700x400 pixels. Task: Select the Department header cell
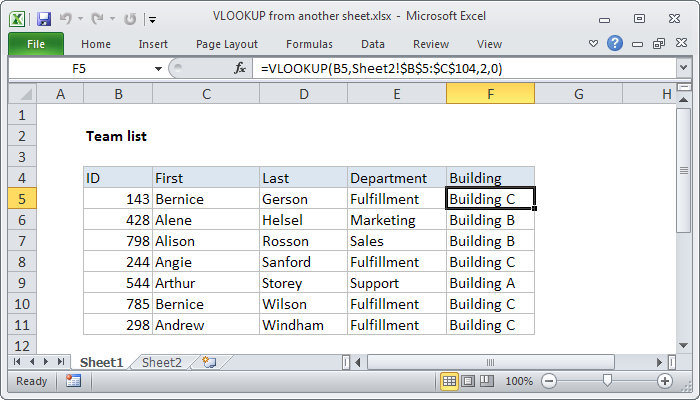point(396,178)
